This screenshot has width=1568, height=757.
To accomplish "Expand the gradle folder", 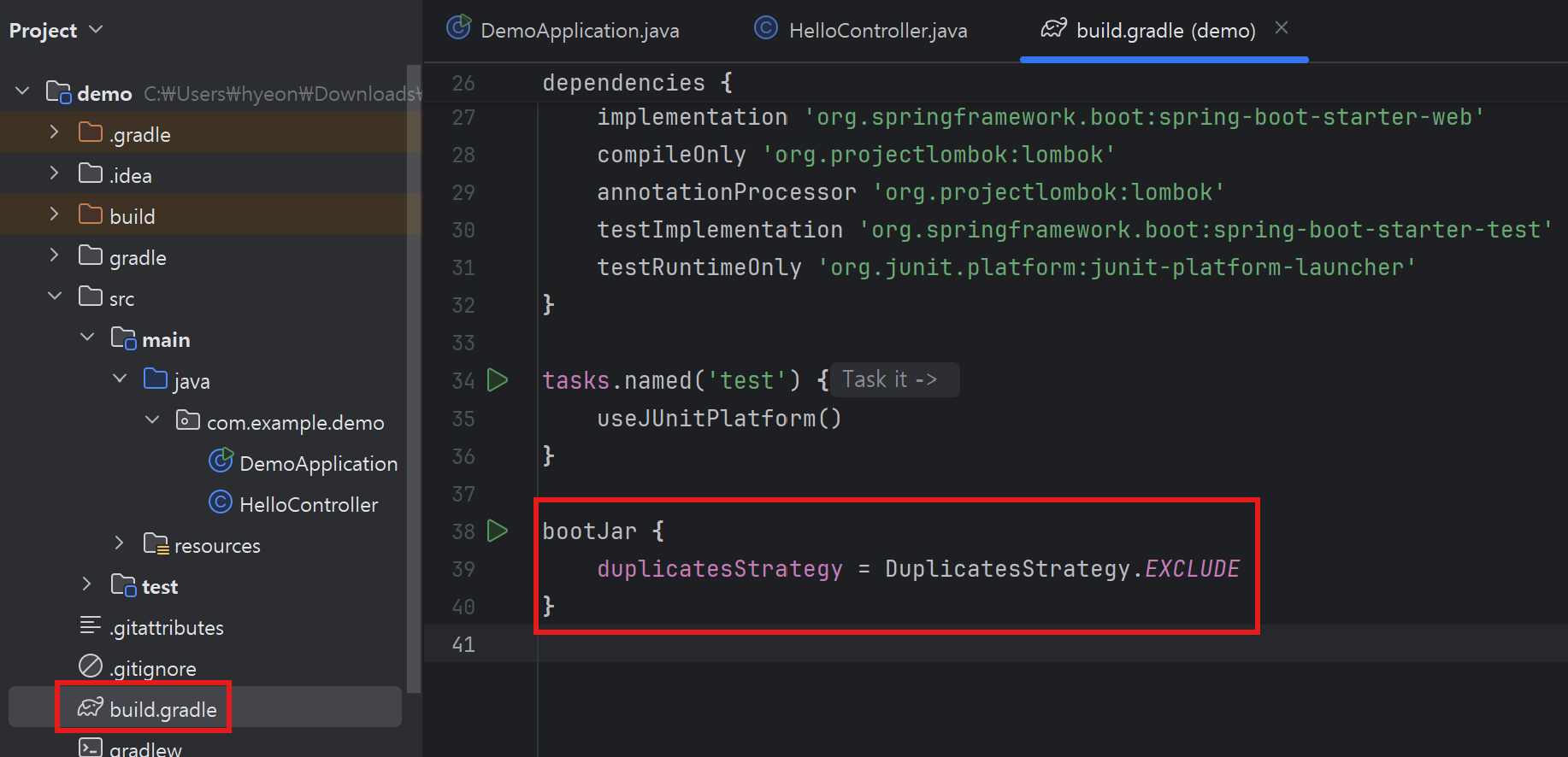I will click(x=55, y=255).
